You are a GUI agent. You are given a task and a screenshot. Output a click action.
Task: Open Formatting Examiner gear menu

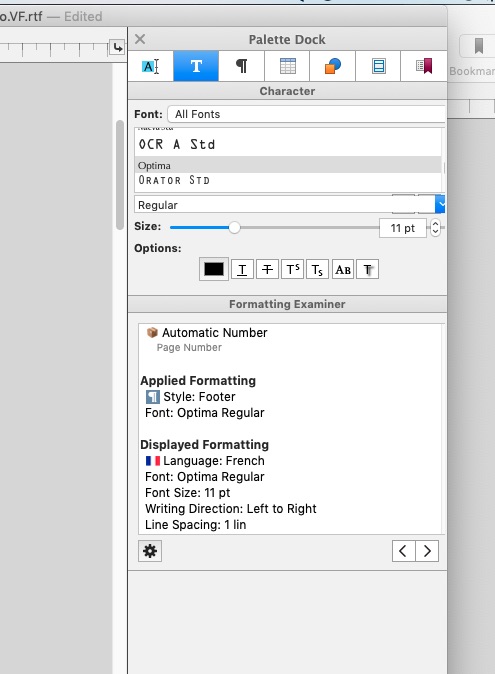click(x=150, y=551)
